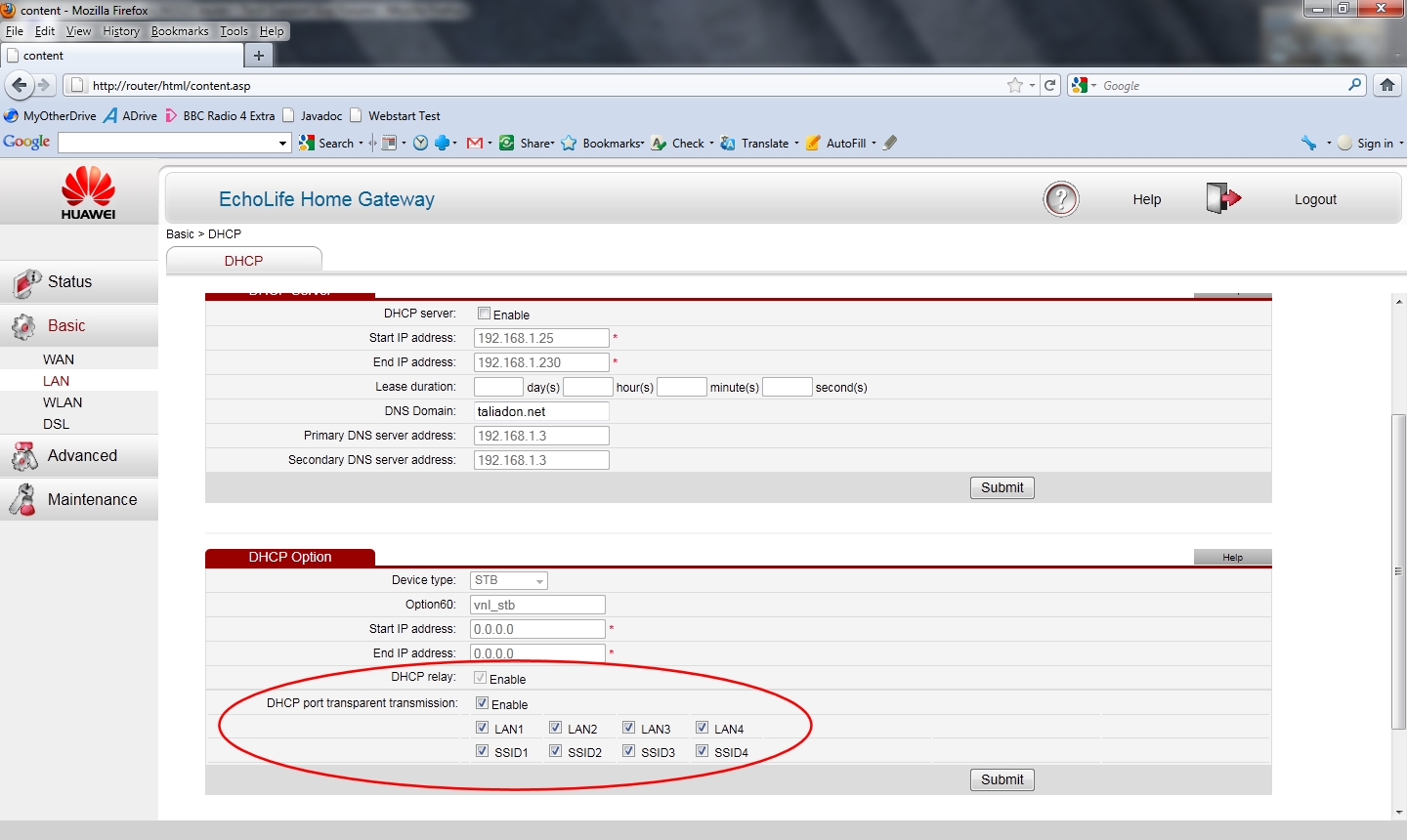Click the Huawei logo

tap(88, 192)
